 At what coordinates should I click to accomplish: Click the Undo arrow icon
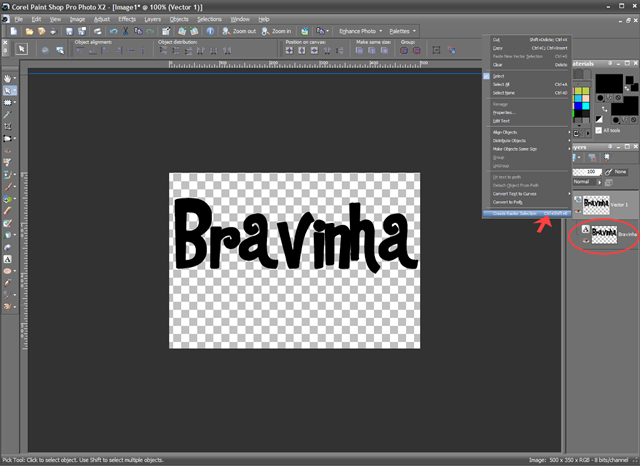pyautogui.click(x=113, y=31)
